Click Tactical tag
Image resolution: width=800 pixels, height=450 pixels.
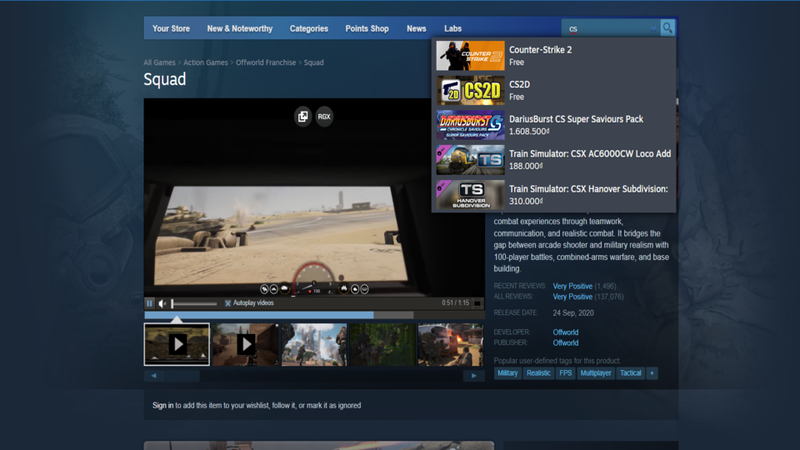[x=630, y=373]
